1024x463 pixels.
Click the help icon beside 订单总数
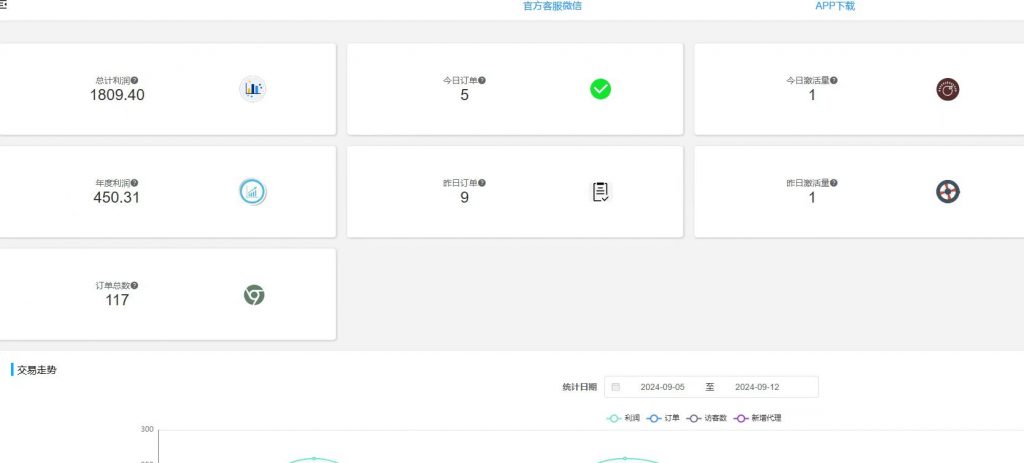(x=135, y=286)
